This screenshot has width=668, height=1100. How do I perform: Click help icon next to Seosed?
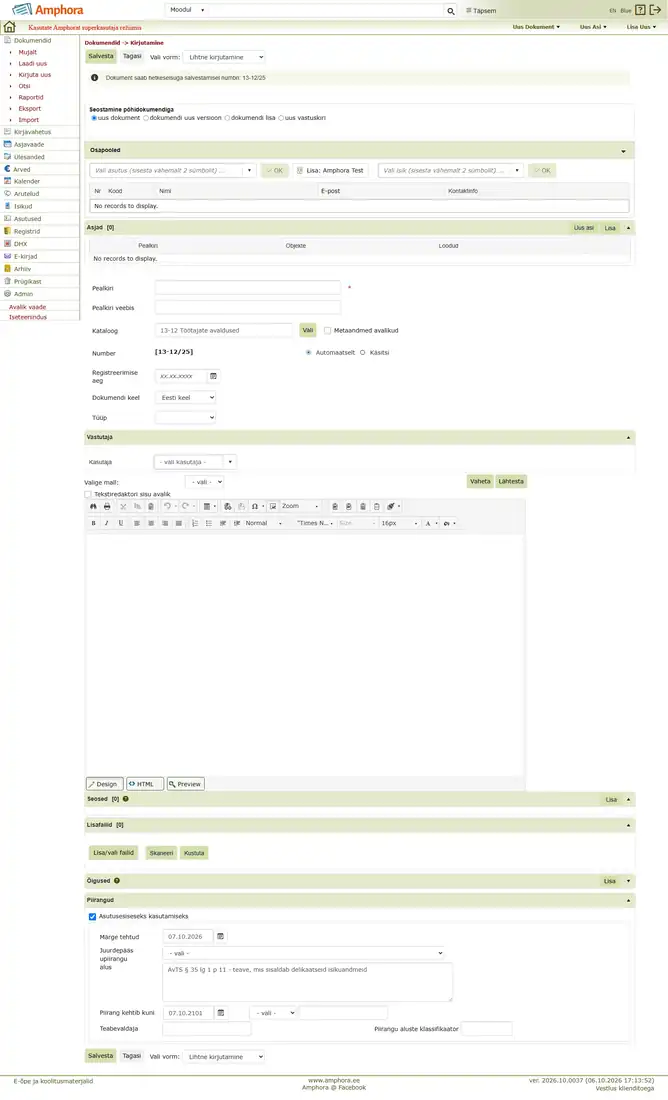(x=126, y=799)
